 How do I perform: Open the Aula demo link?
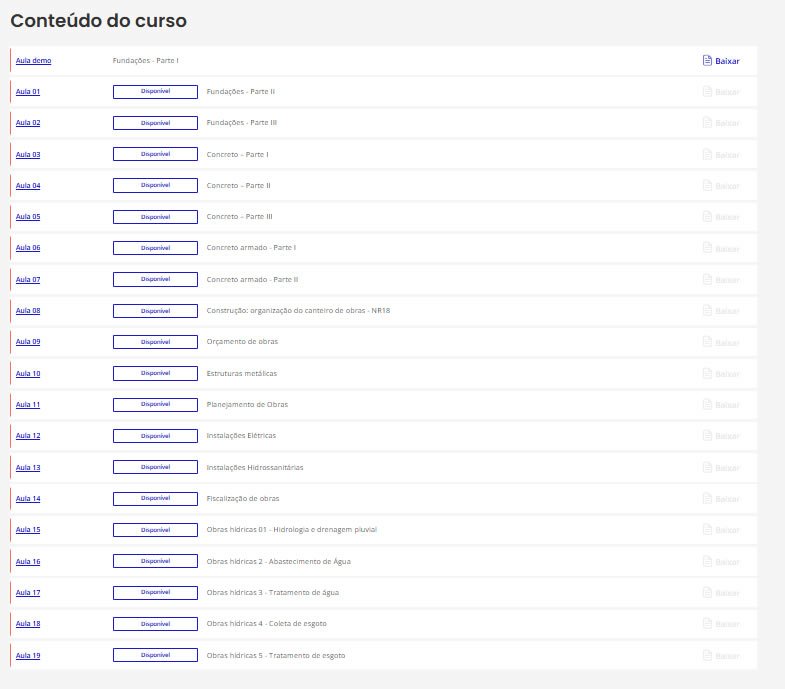coord(33,60)
